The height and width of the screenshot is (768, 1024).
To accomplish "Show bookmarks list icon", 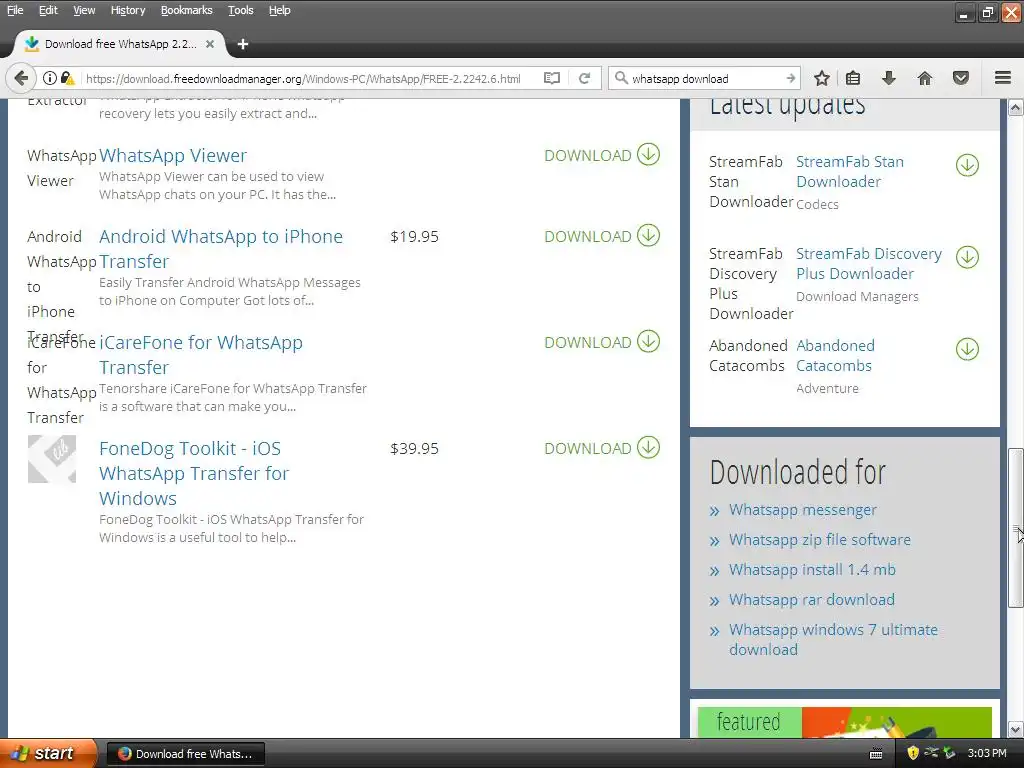I will tap(853, 78).
